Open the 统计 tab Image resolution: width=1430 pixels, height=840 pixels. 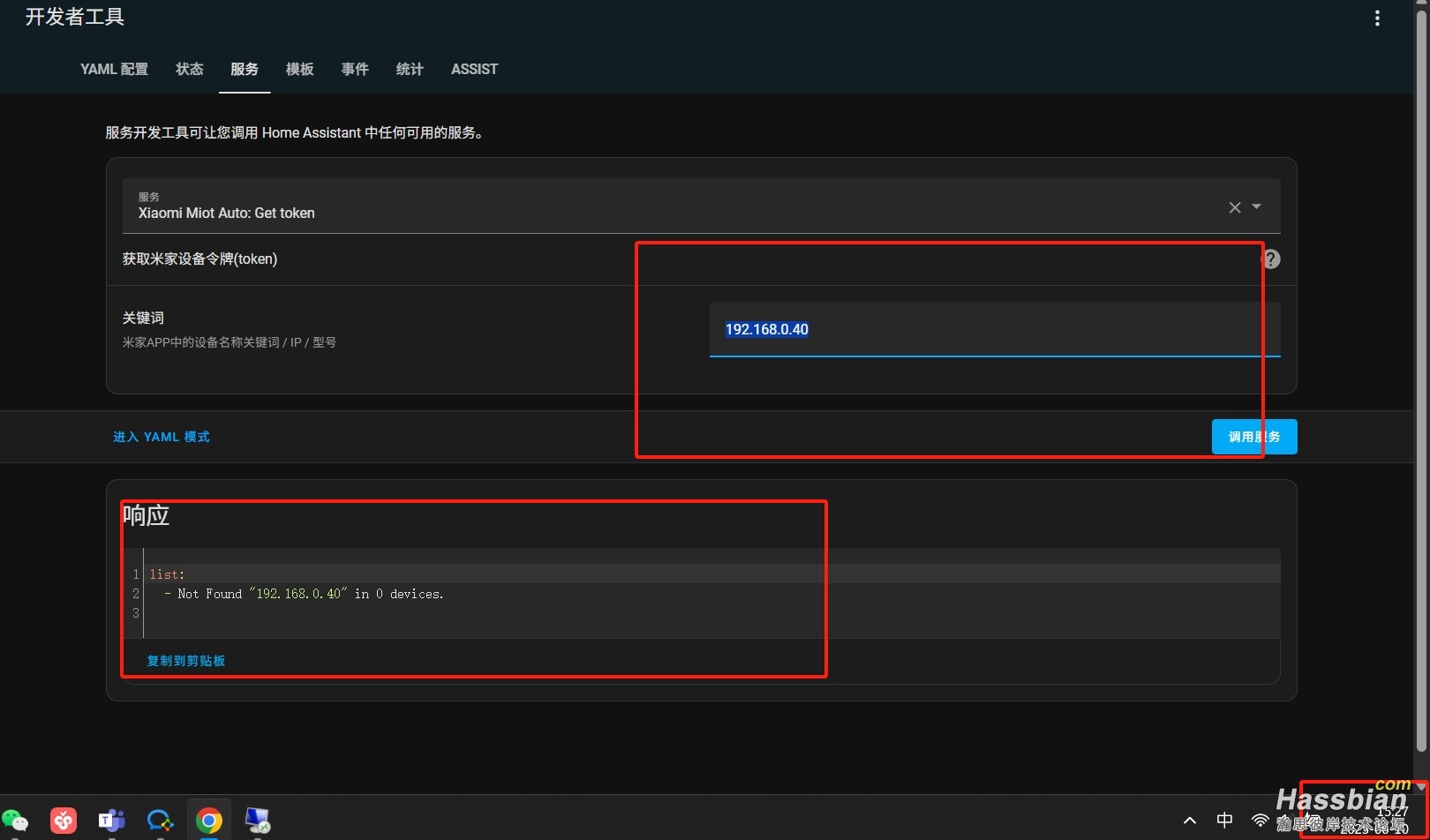coord(410,69)
